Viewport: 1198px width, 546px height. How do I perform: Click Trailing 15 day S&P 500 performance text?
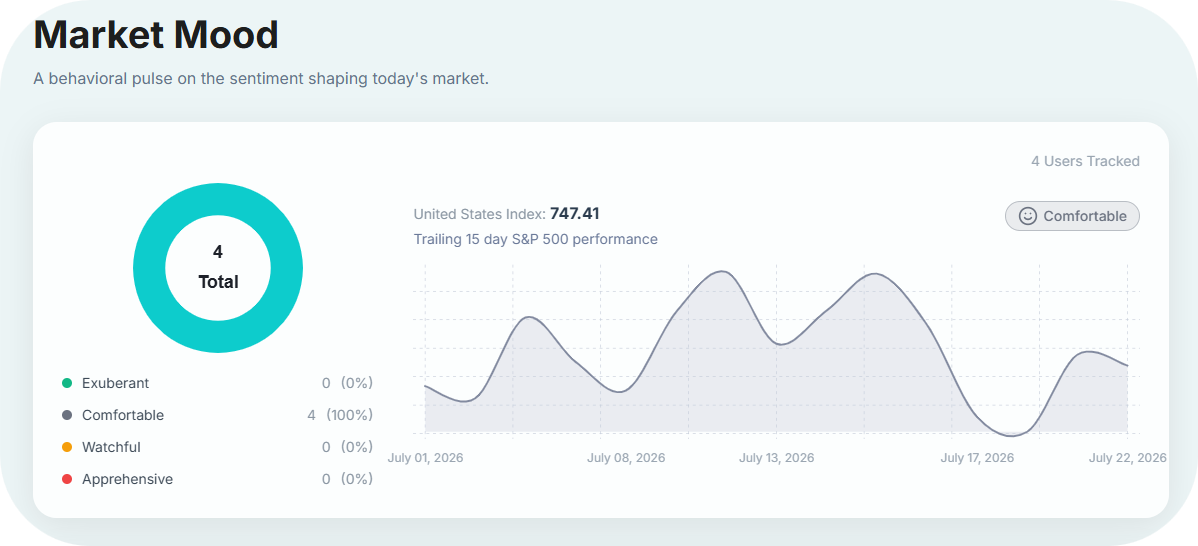[x=536, y=239]
